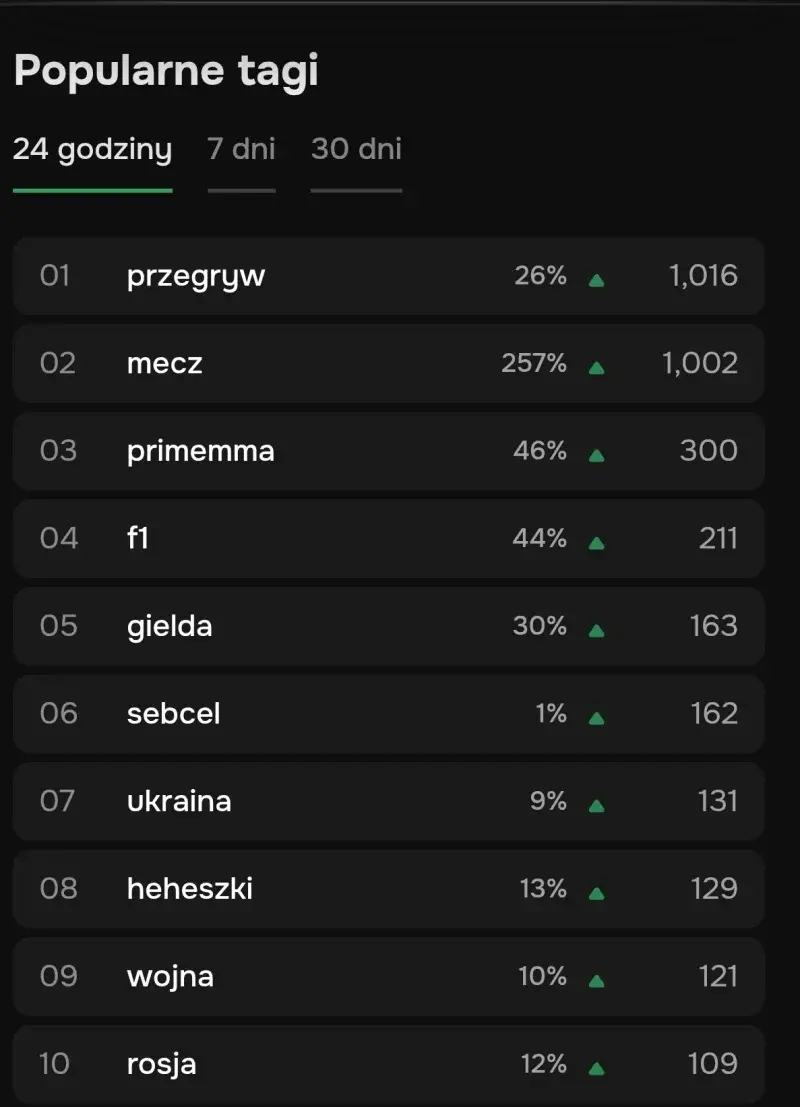Click the 1,016 count for przegryw

pos(702,278)
